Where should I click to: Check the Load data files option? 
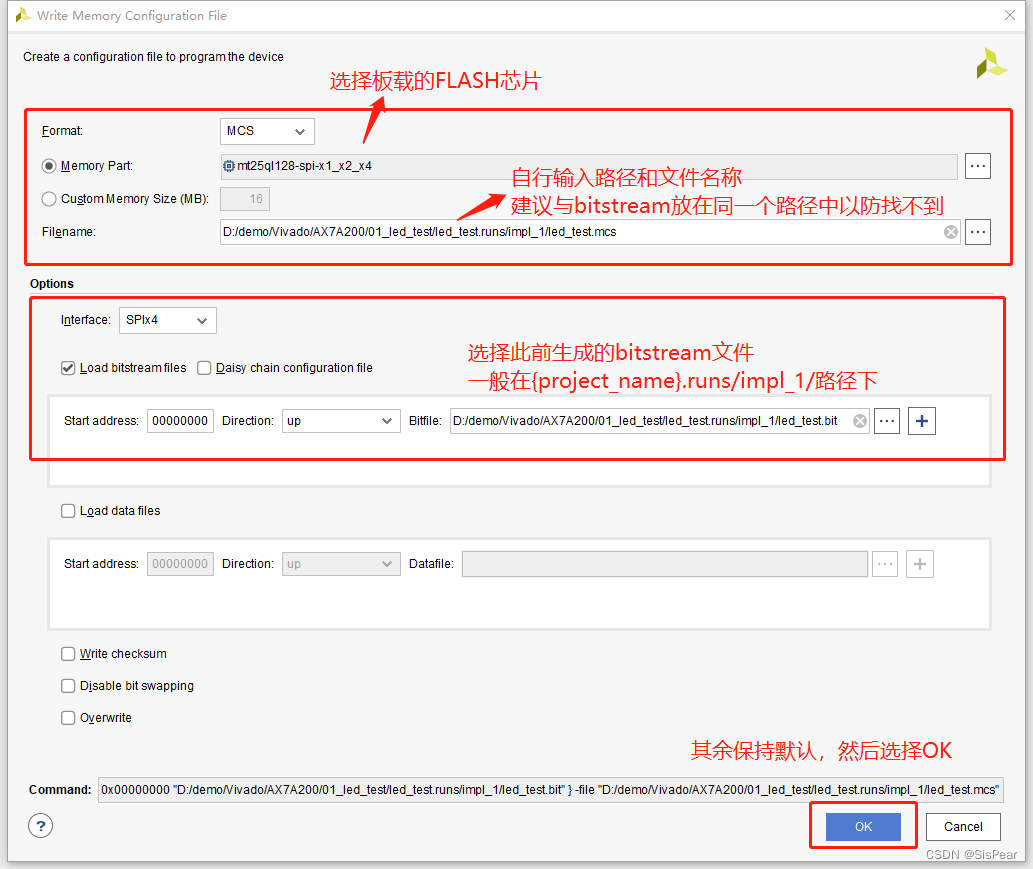(67, 510)
